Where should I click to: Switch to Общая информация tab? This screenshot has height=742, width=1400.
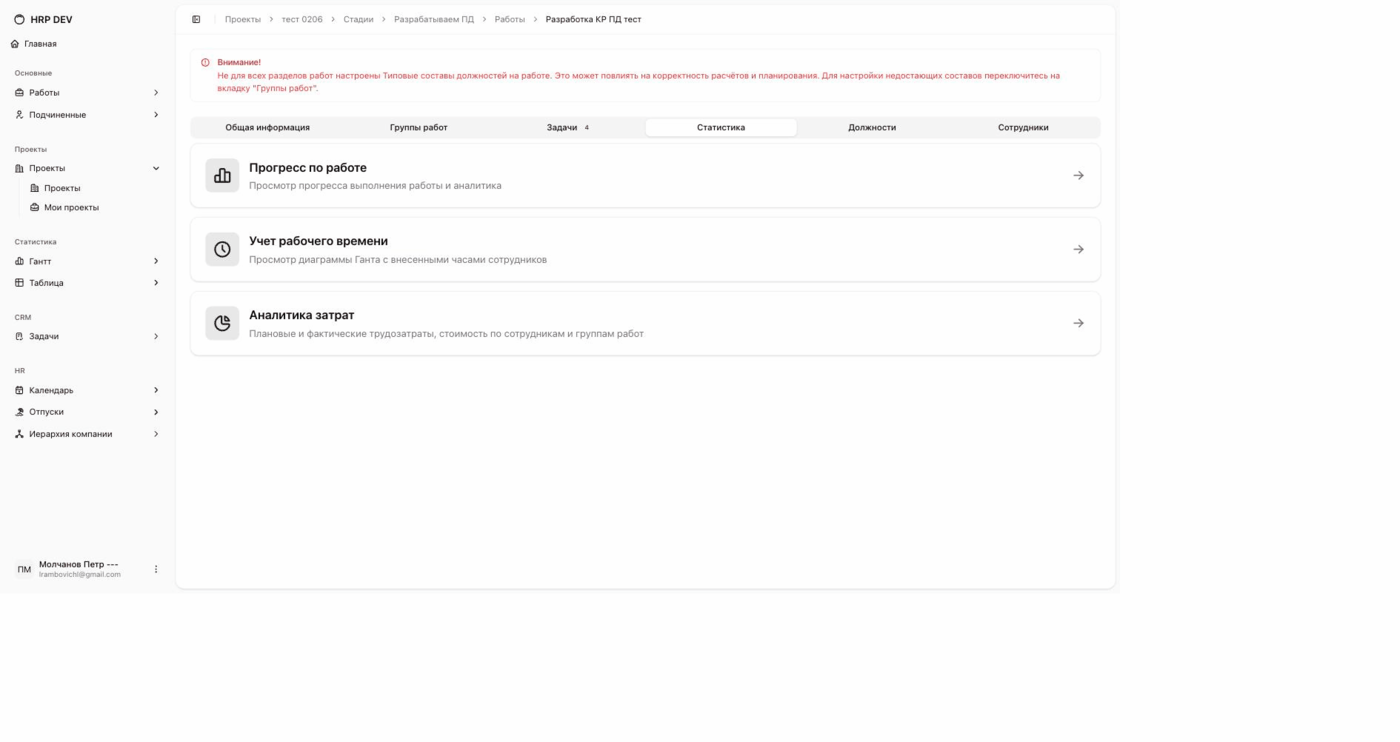(x=267, y=128)
